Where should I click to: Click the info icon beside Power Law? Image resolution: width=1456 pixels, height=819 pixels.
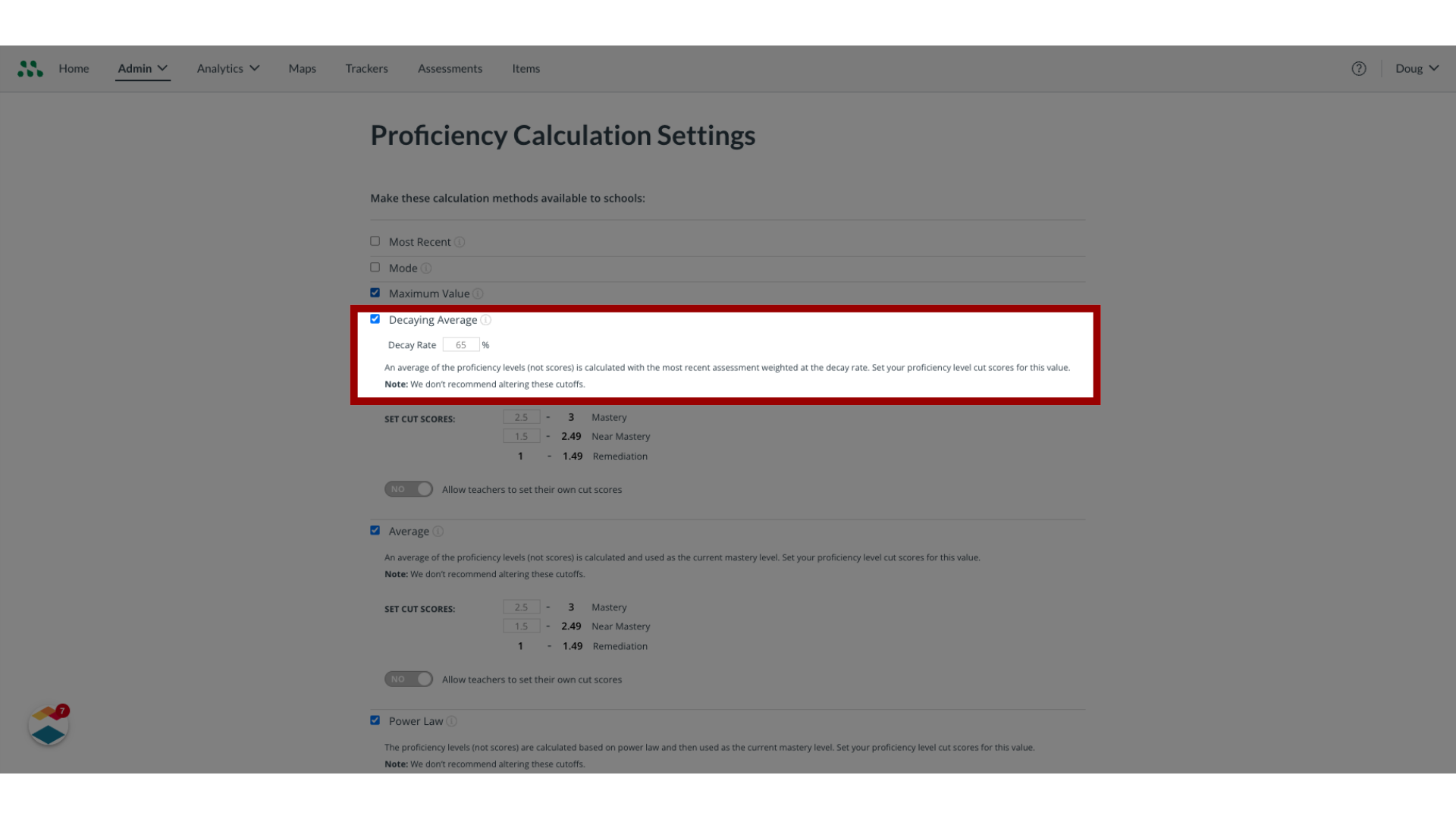452,722
